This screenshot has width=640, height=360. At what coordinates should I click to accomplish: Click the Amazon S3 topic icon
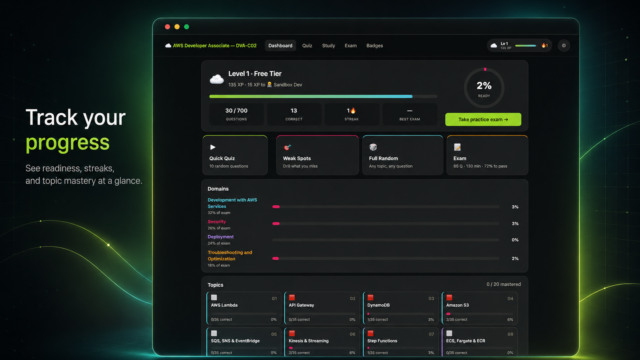[449, 298]
